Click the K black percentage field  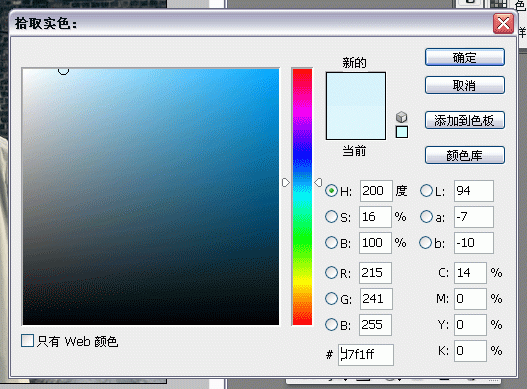[470, 351]
